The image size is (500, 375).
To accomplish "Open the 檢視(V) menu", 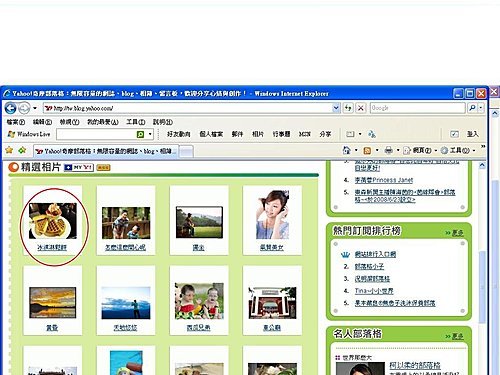I will pyautogui.click(x=69, y=122).
